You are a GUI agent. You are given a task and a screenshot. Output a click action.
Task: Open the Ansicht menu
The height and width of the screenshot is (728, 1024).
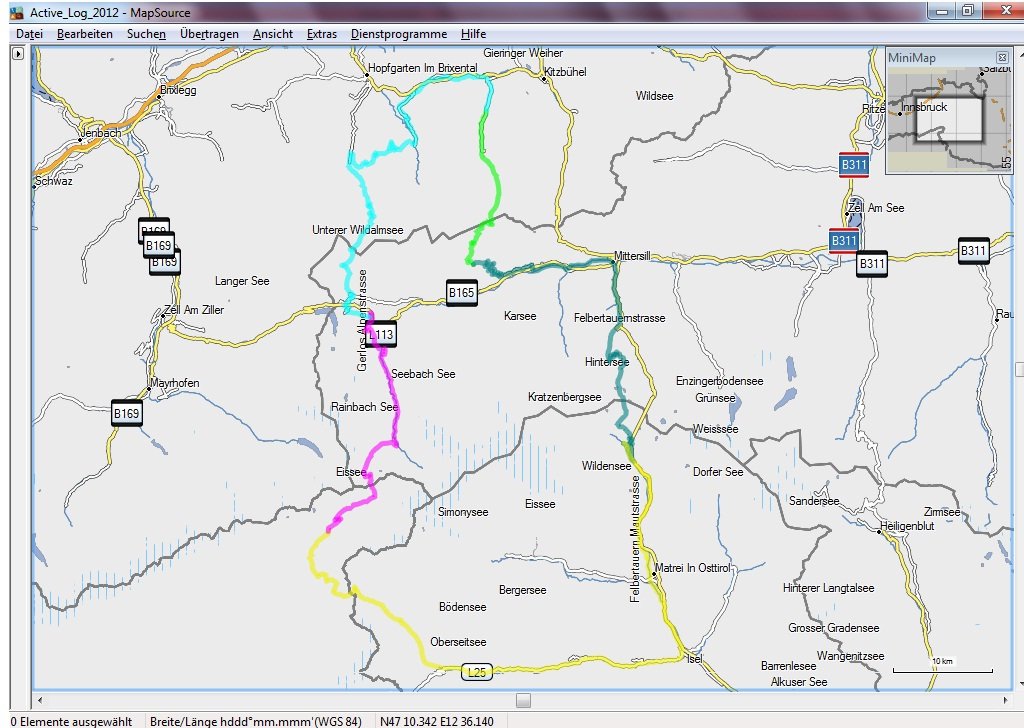pos(273,34)
